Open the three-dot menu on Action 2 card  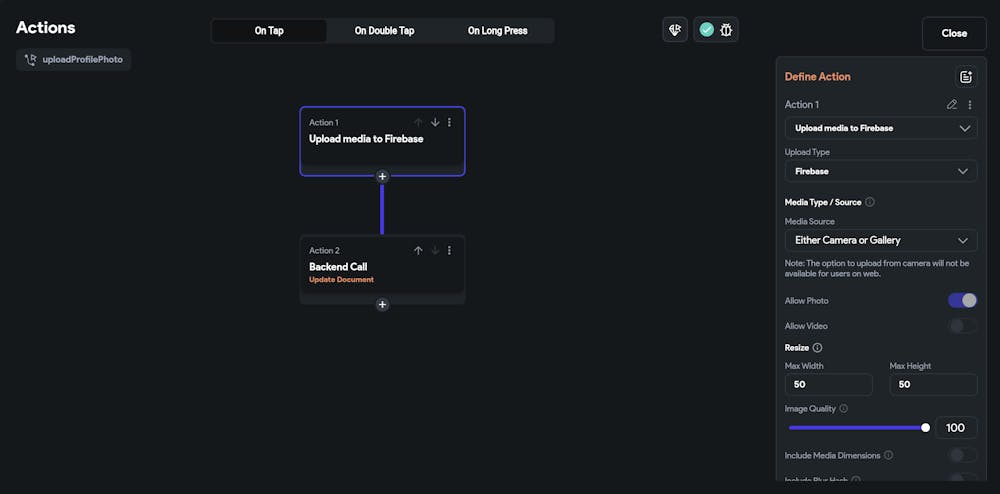coord(449,250)
